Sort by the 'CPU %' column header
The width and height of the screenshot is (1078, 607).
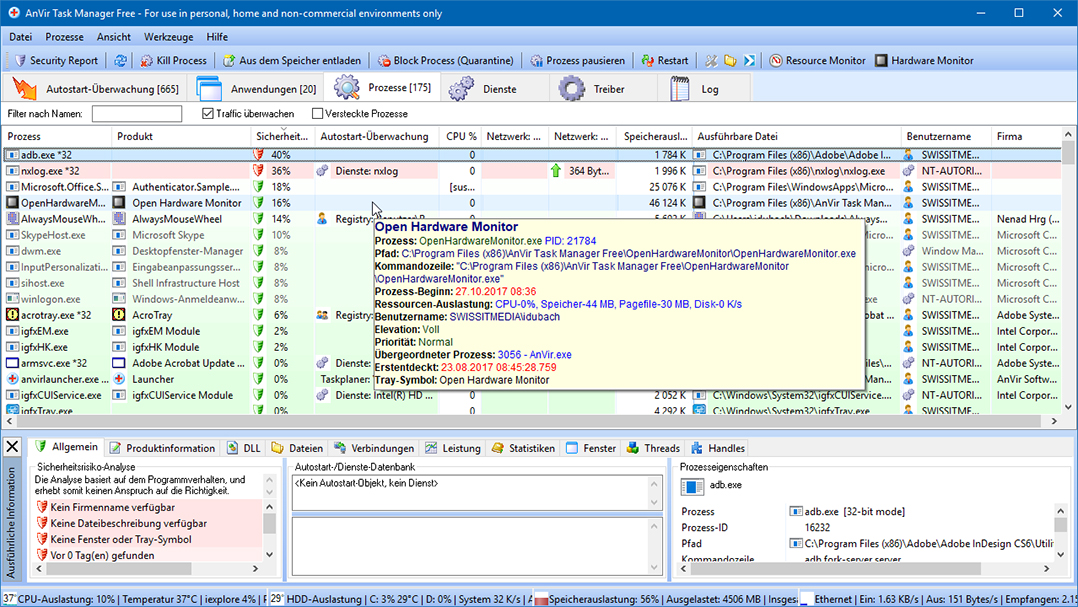tap(460, 136)
